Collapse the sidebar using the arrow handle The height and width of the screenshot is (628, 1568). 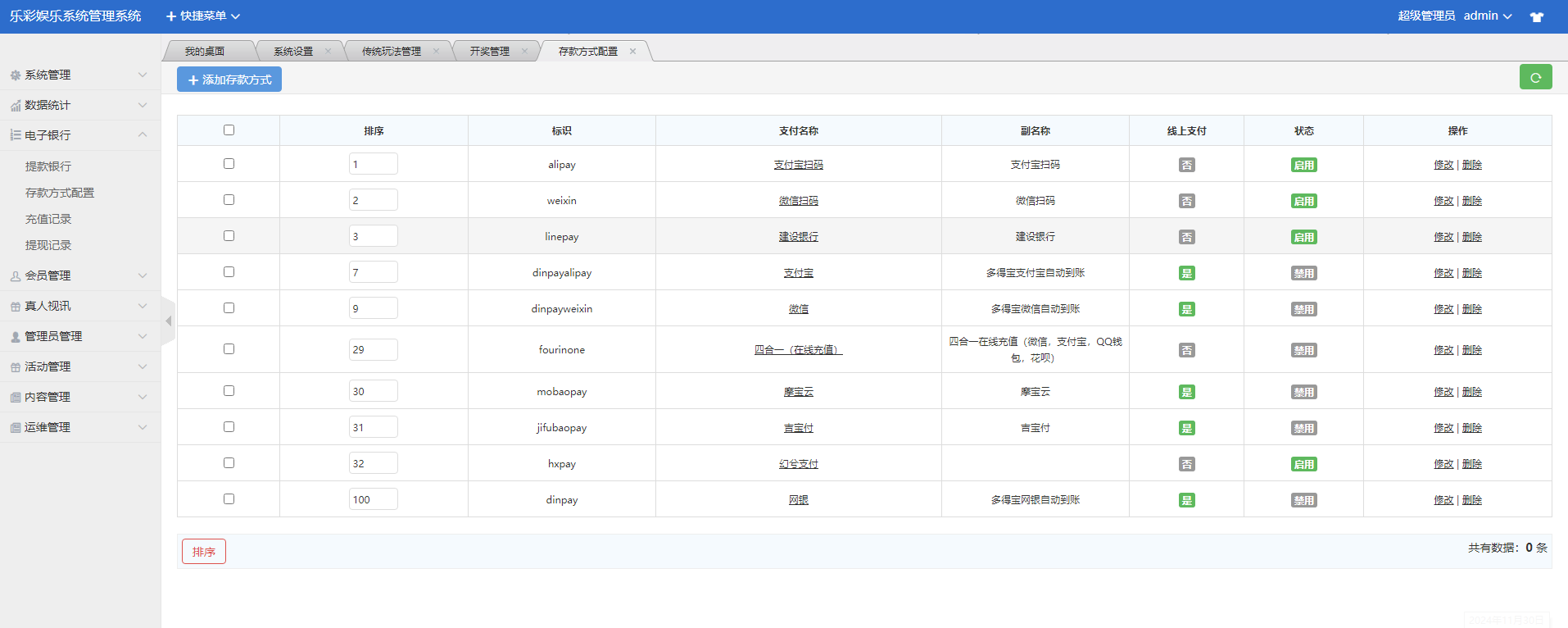click(168, 321)
